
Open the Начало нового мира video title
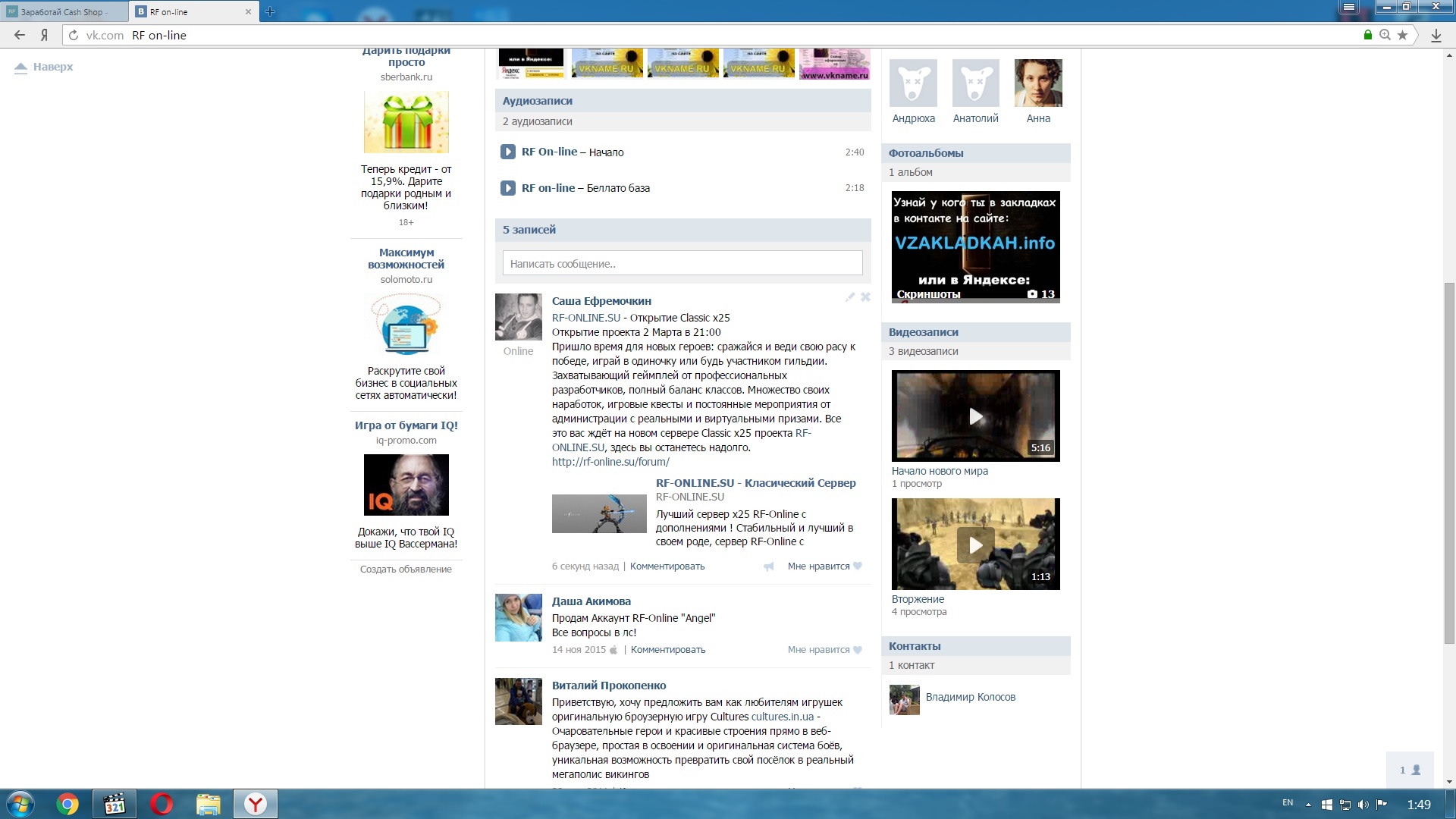[940, 471]
